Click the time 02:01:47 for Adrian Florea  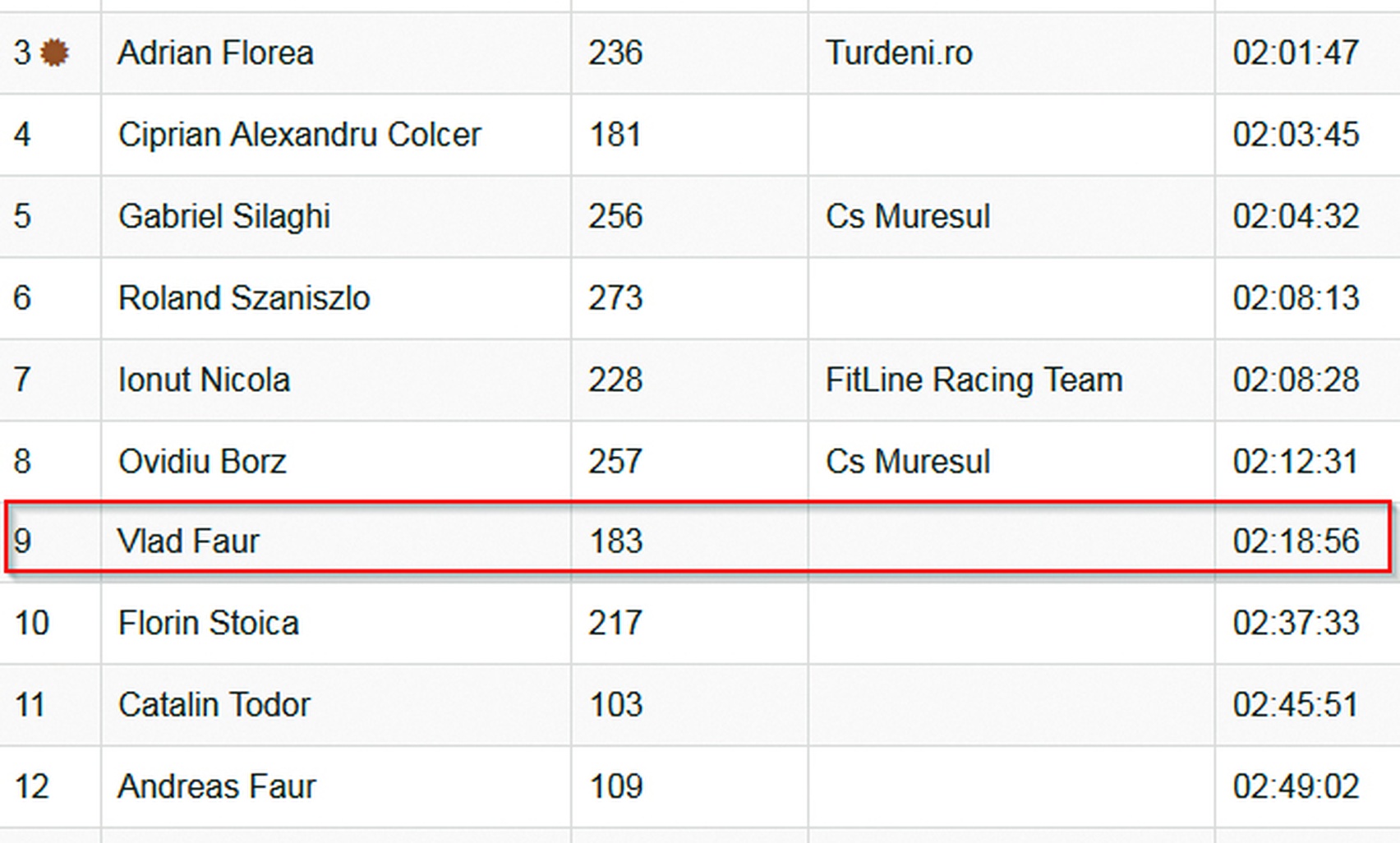1296,53
